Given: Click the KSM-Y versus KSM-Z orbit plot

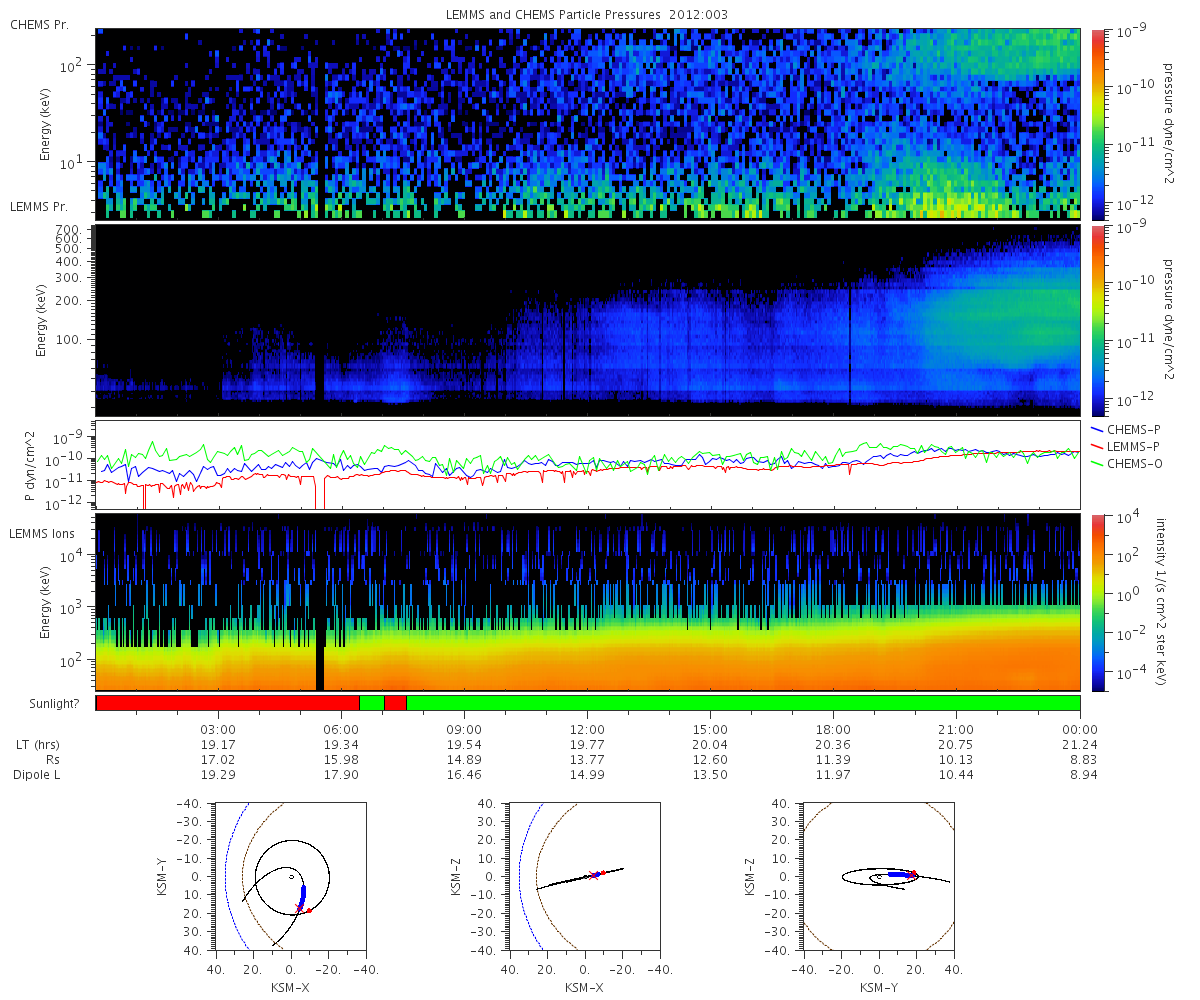Looking at the screenshot, I should (877, 876).
